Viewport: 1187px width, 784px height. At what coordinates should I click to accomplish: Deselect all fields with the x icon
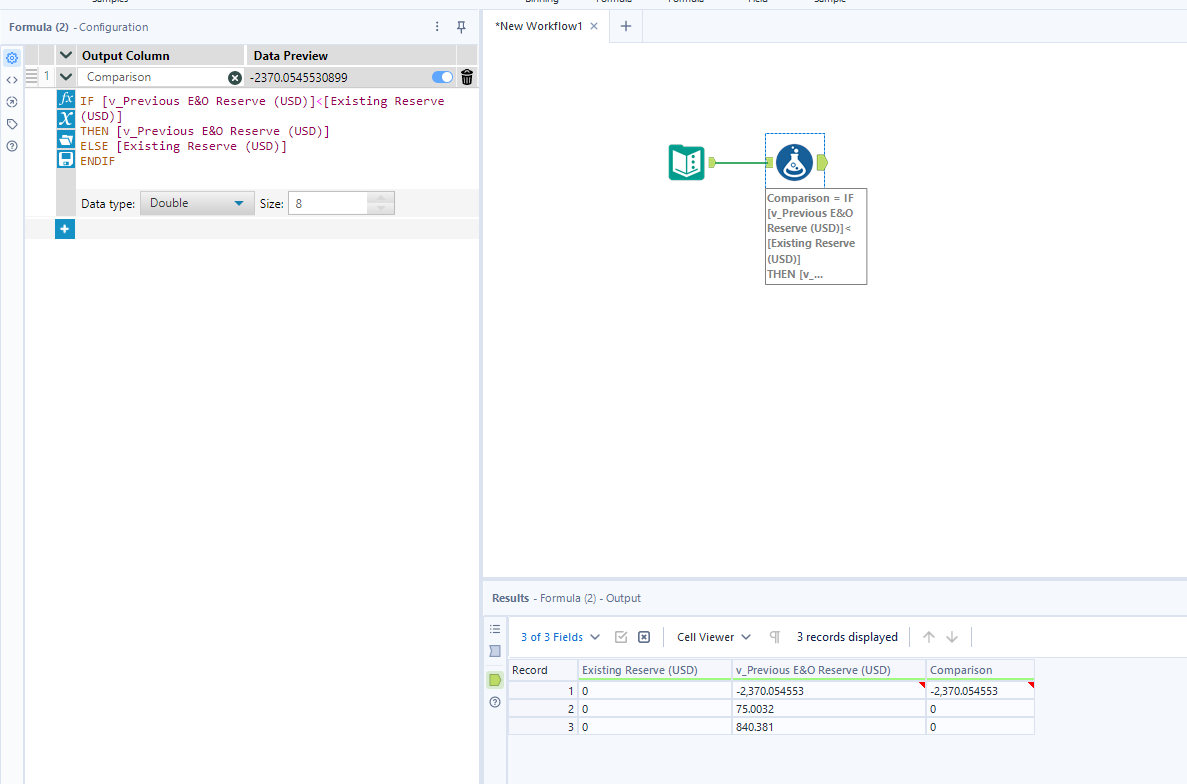point(643,636)
